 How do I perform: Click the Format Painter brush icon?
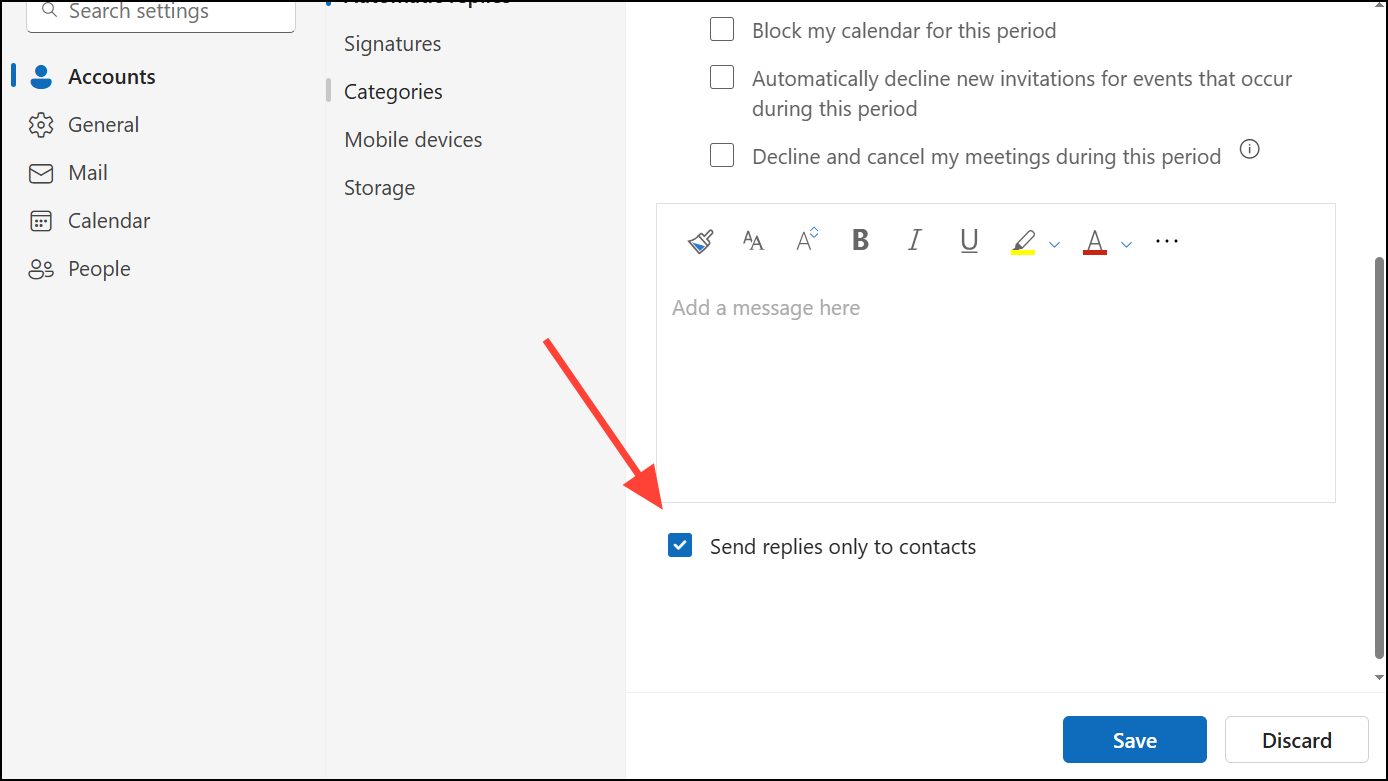point(701,241)
